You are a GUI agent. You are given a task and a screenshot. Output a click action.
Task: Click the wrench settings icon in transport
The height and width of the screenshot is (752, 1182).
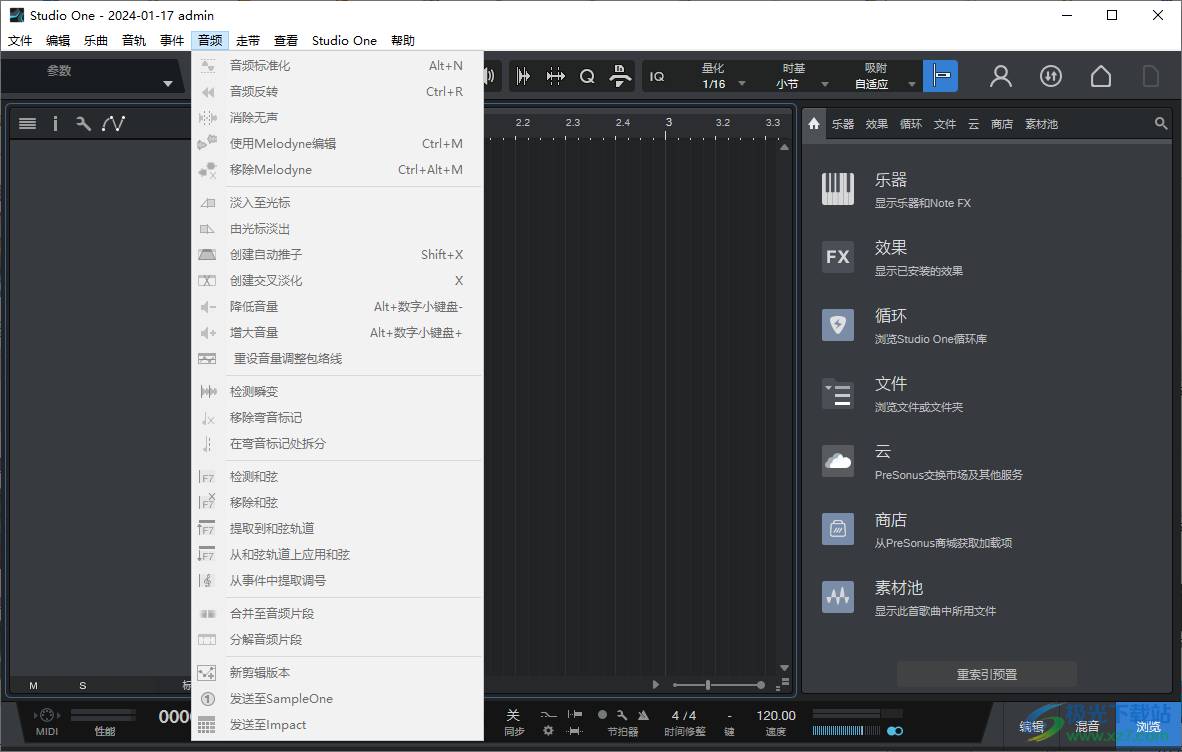click(x=620, y=715)
